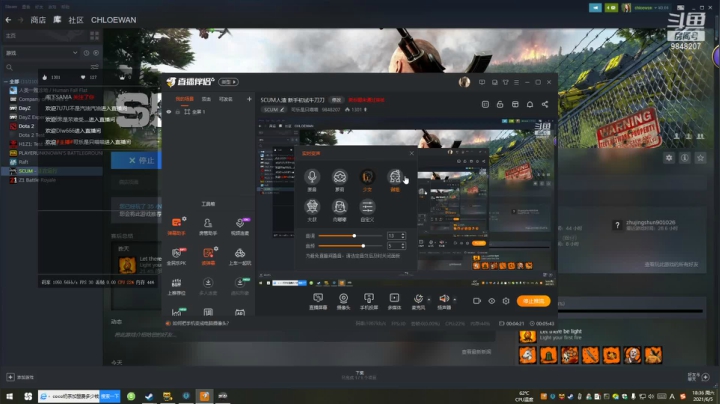The height and width of the screenshot is (404, 720).
Task: Select the 萝莉 voice preset icon
Action: pos(340,177)
